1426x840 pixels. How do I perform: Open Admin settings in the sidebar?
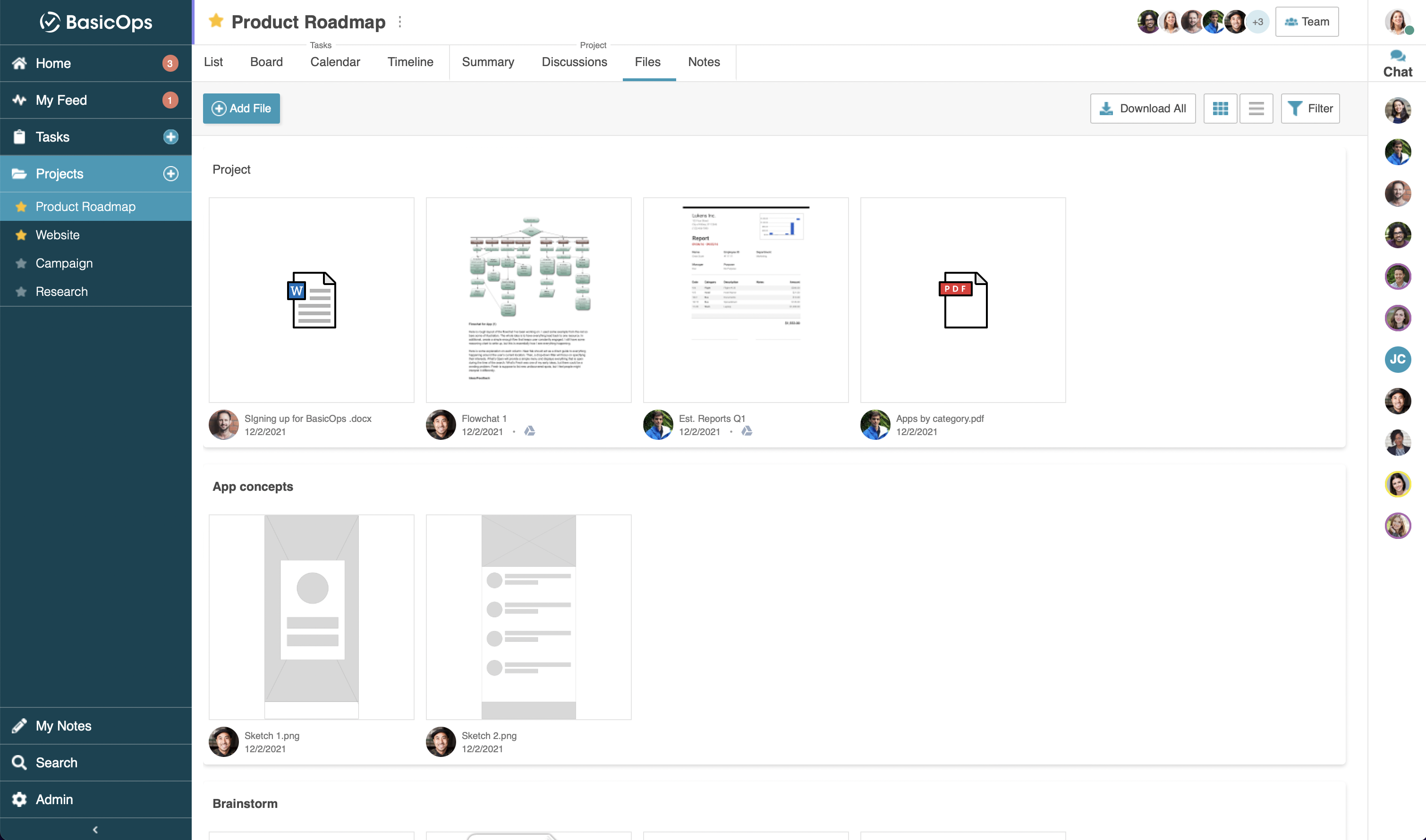tap(54, 799)
